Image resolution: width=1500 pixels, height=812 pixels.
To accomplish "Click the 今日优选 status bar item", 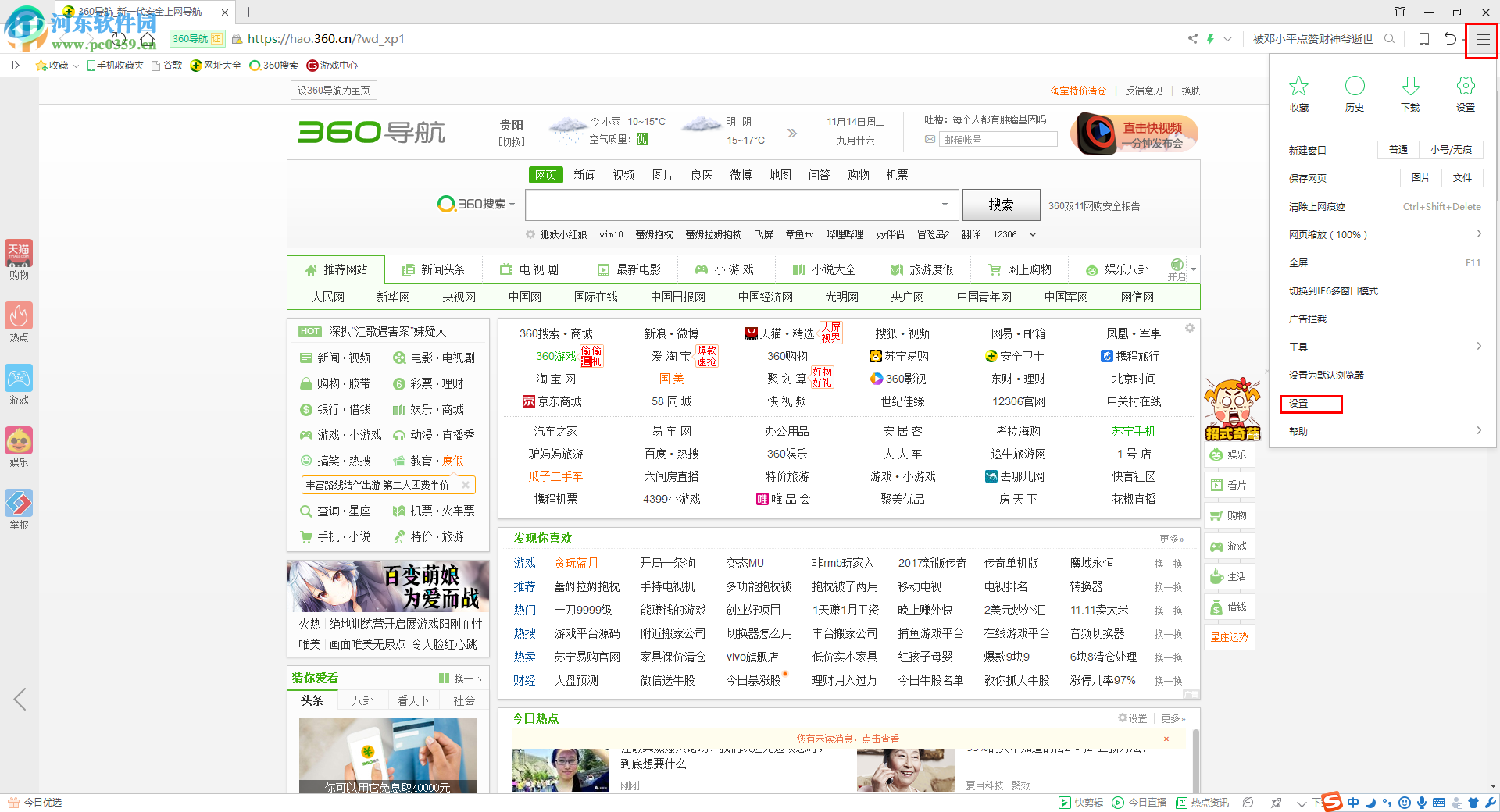I will point(35,802).
